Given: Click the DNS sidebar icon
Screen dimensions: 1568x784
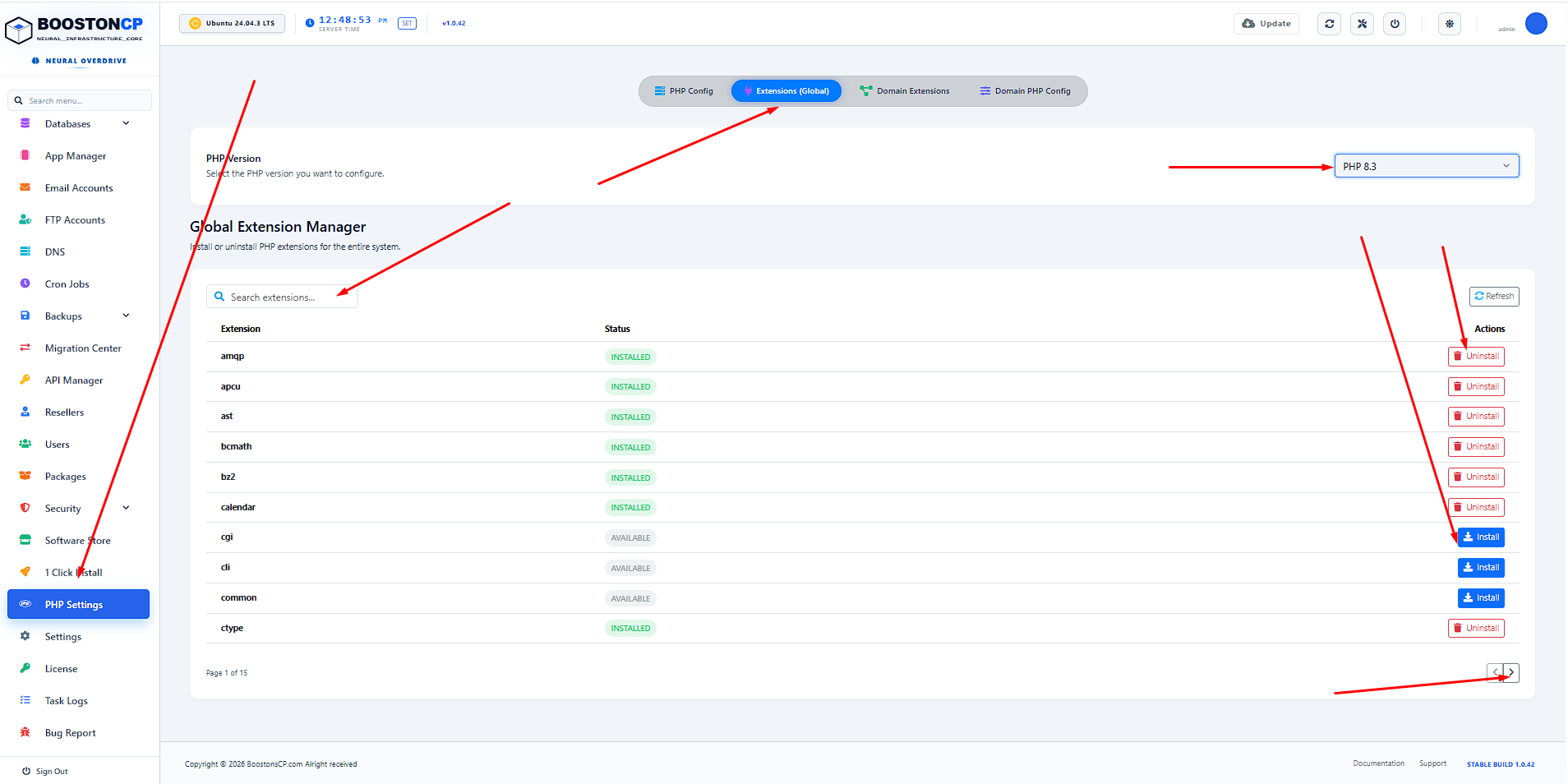Looking at the screenshot, I should click(x=25, y=251).
